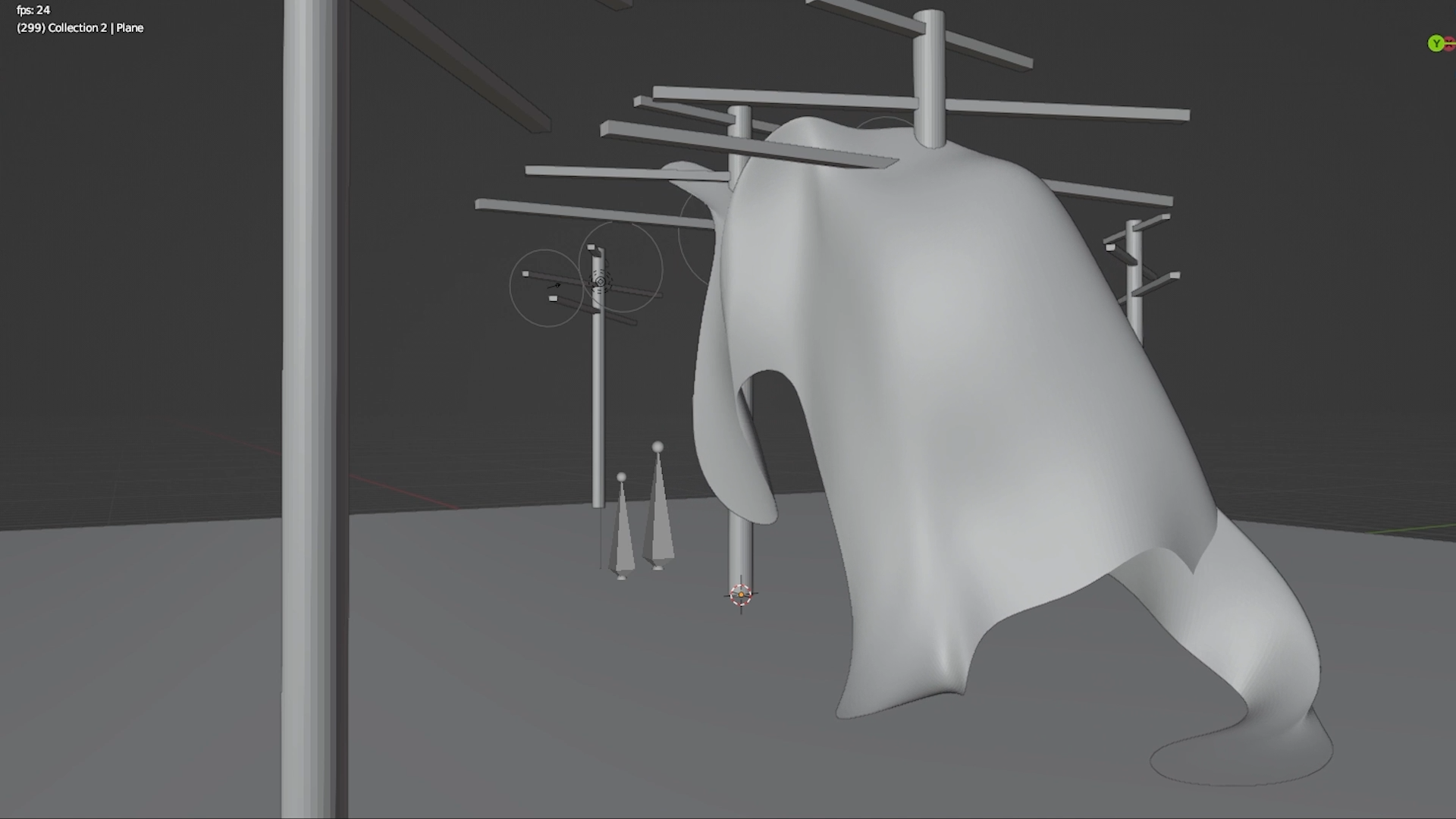Select the cloth's hanging left flap
Viewport: 1456px width, 819px height.
pos(724,455)
